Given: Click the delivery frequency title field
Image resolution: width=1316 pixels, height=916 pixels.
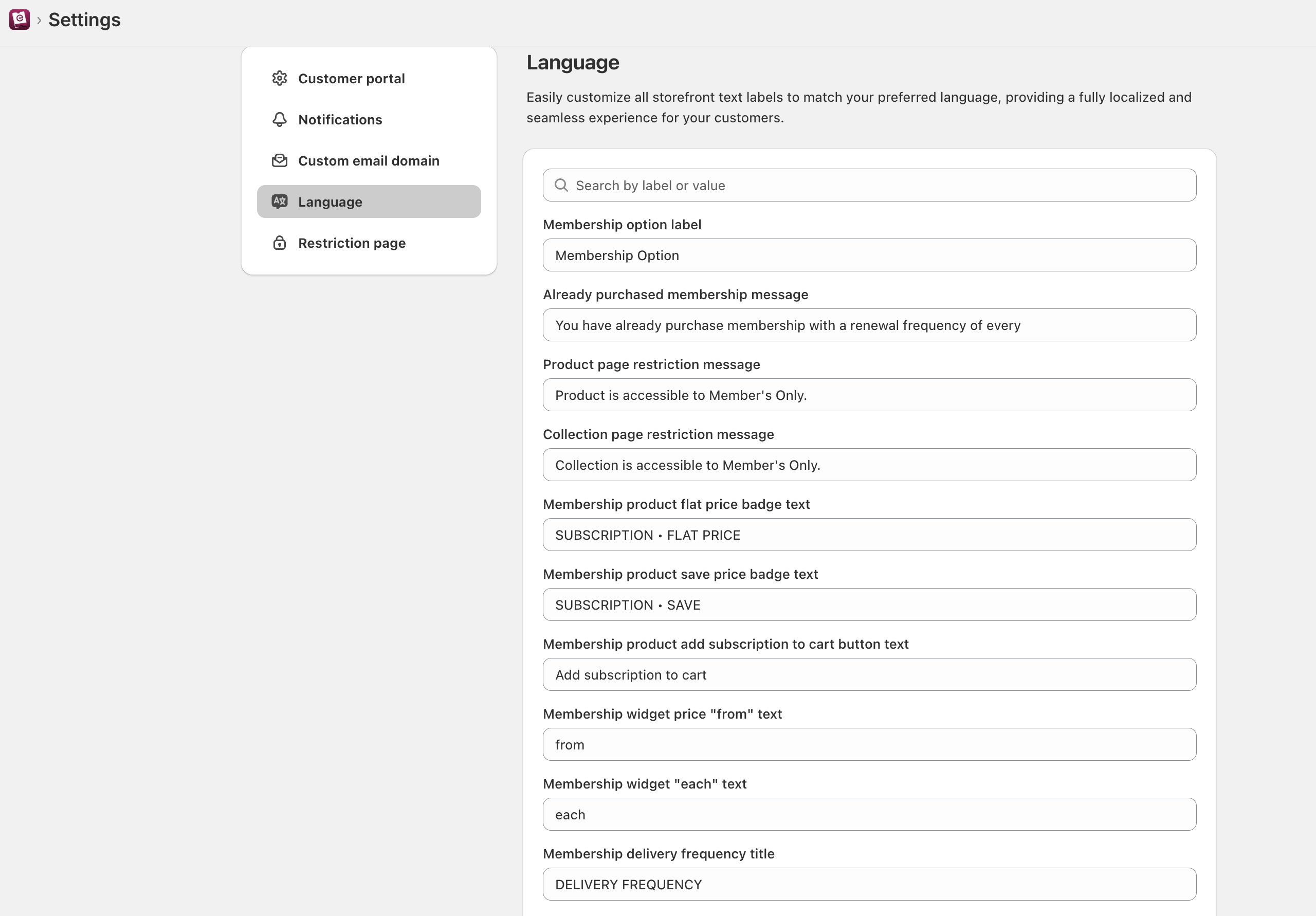Looking at the screenshot, I should click(869, 885).
